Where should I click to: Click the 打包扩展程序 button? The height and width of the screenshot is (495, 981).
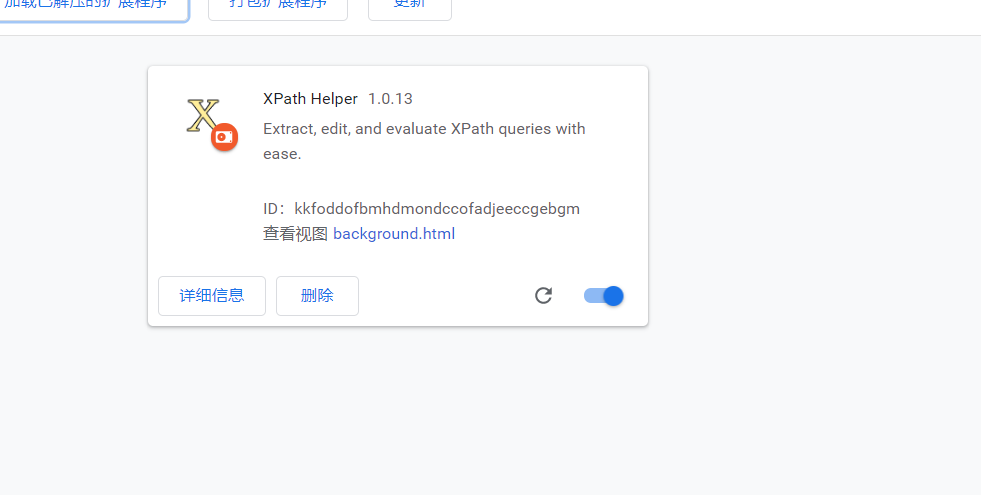click(x=278, y=9)
